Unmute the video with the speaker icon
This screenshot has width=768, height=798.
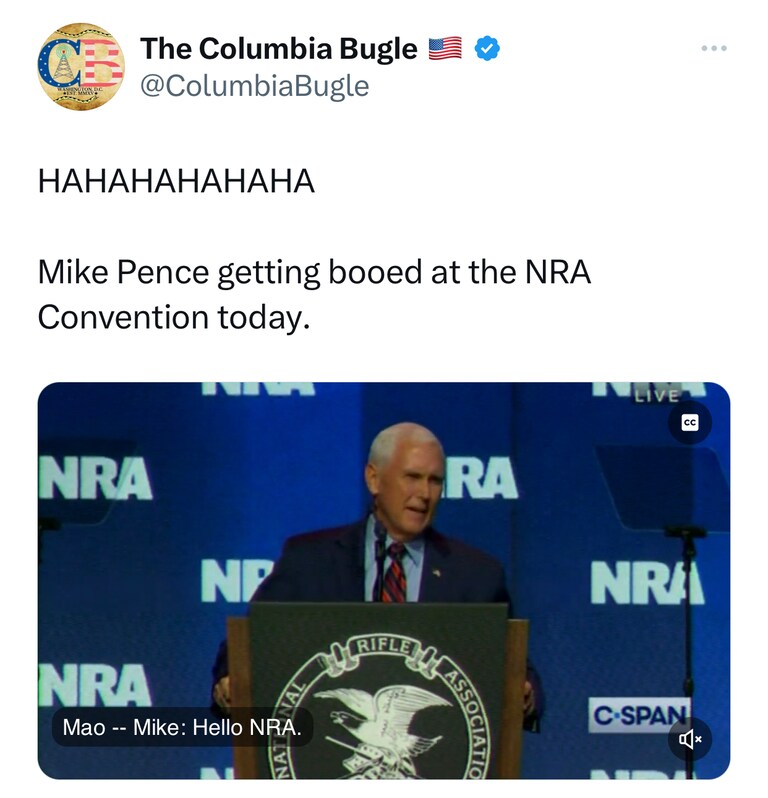click(690, 739)
